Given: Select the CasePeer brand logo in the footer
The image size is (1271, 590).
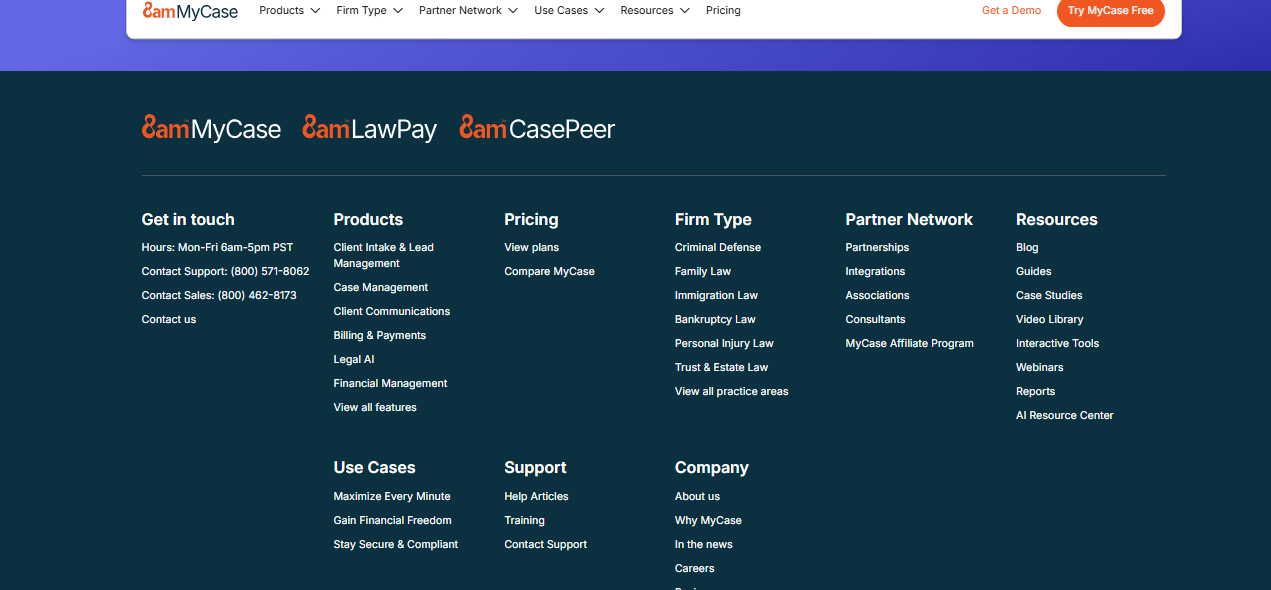Looking at the screenshot, I should (537, 128).
